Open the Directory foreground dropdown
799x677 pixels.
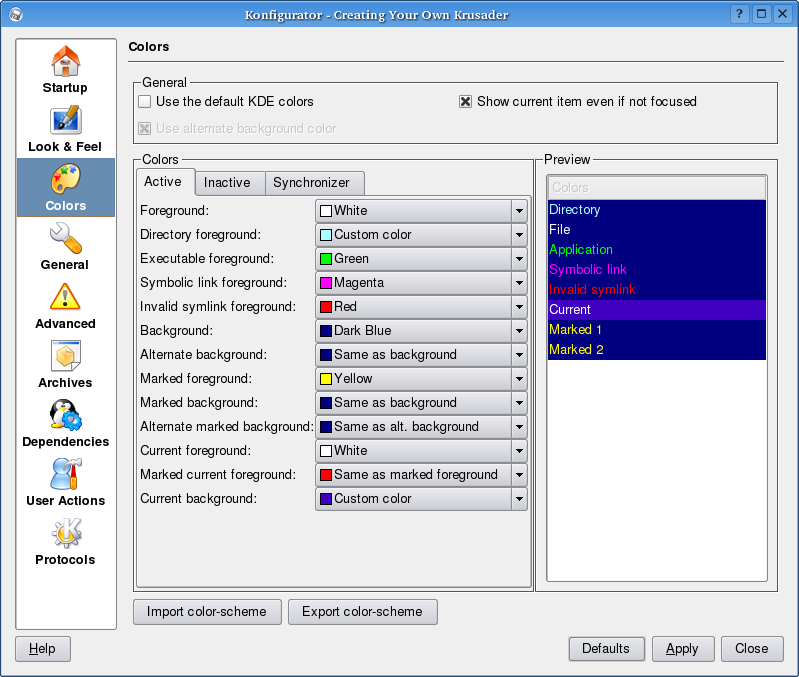421,235
